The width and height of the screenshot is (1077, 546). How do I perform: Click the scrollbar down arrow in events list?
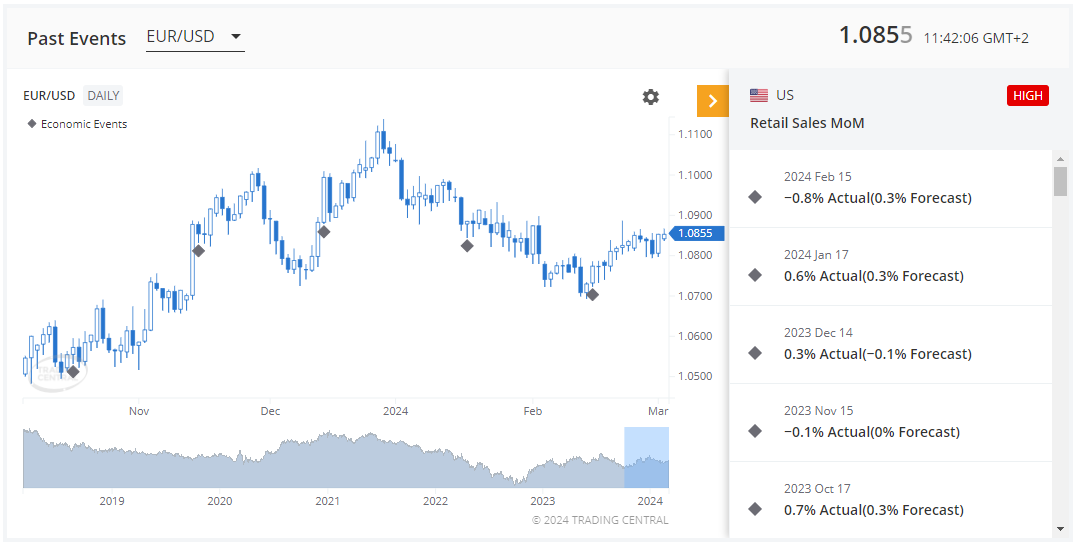click(x=1061, y=530)
